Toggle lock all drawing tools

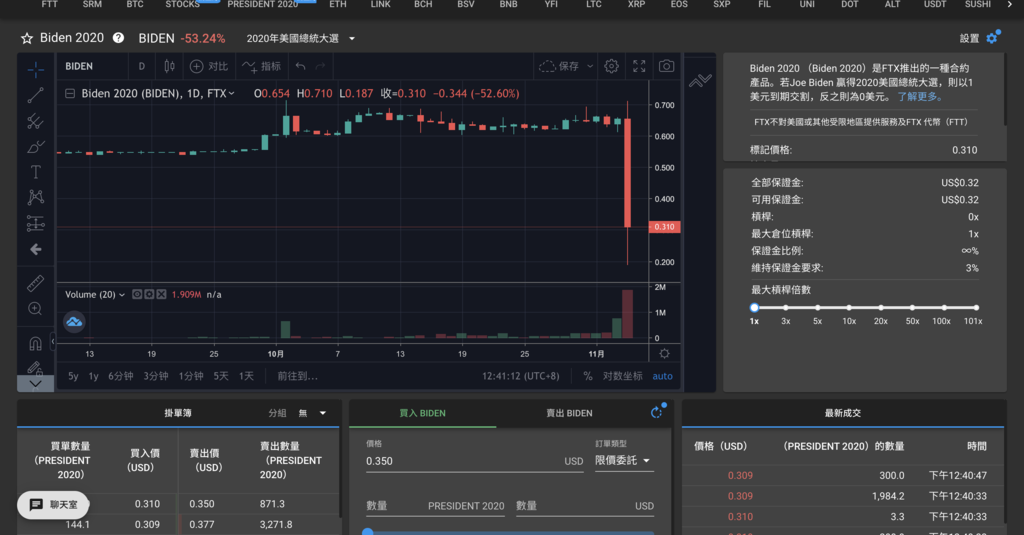tap(35, 368)
